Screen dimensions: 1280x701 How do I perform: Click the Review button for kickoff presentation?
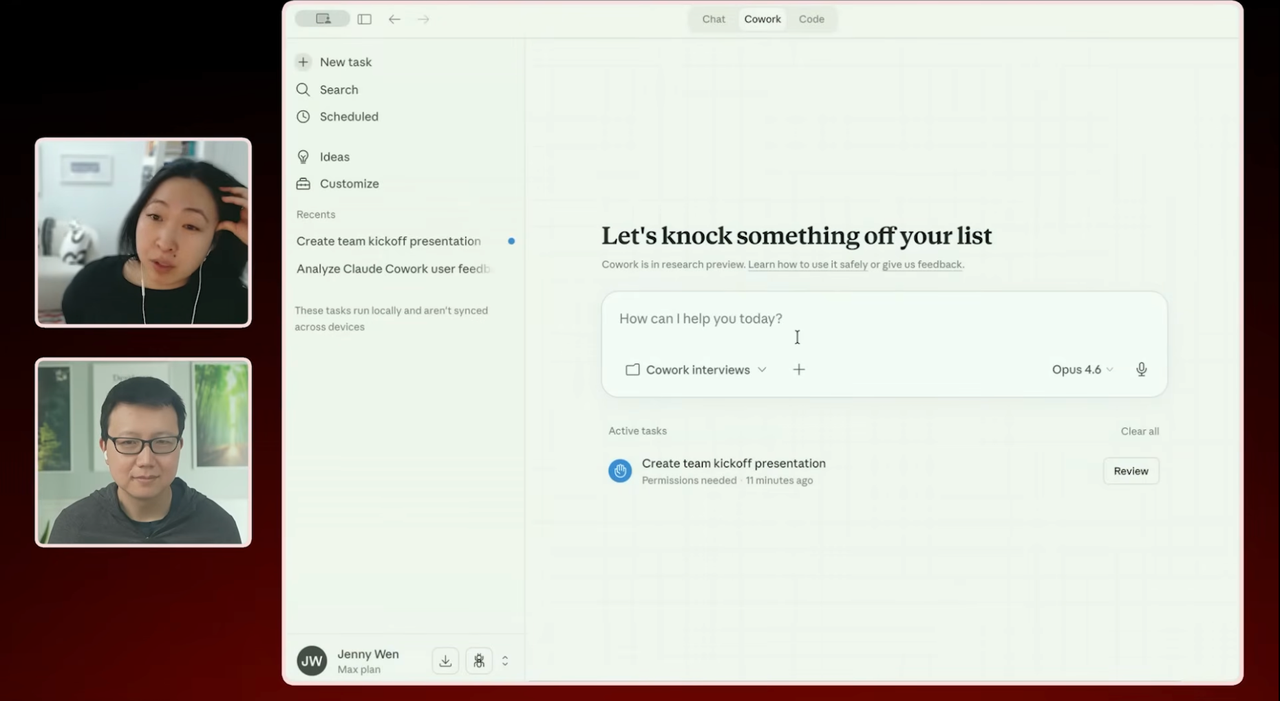(x=1130, y=471)
